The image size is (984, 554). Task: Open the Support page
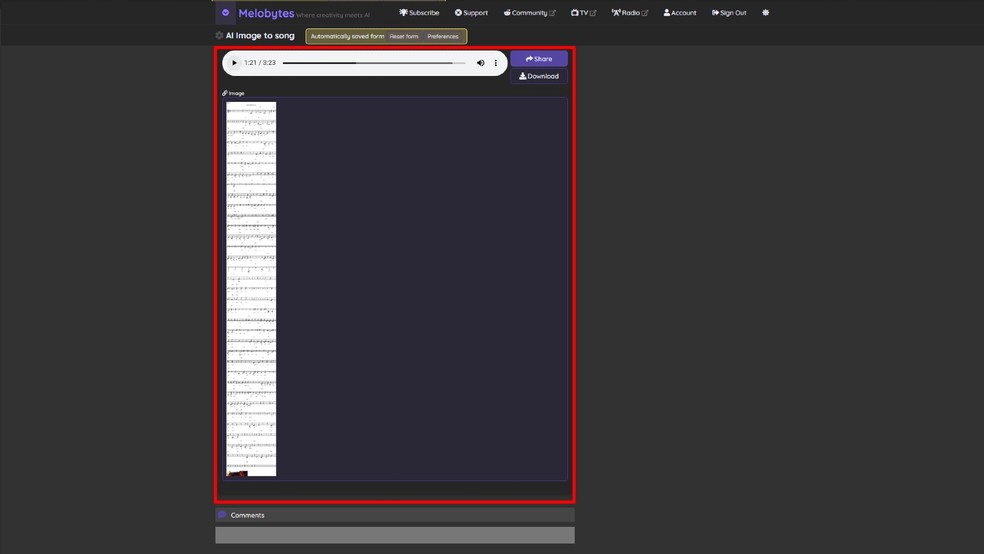pyautogui.click(x=471, y=13)
